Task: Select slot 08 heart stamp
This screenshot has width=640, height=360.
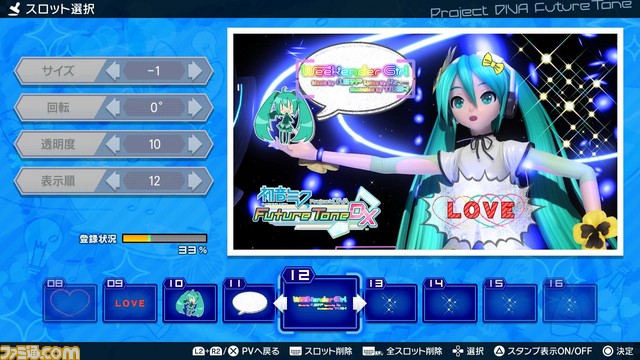Action: tap(70, 301)
